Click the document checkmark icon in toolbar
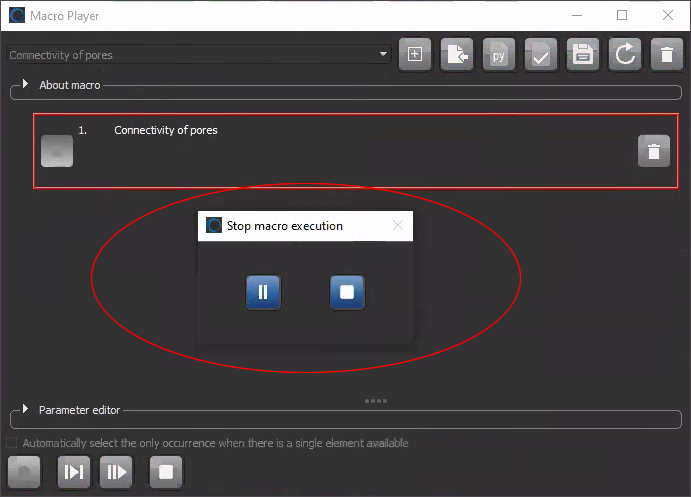 point(541,56)
